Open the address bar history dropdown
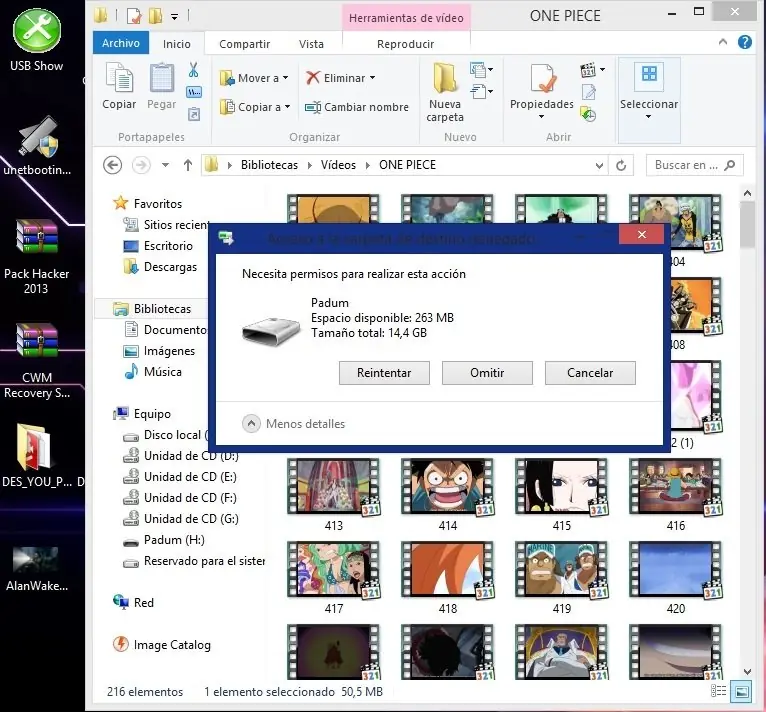 pos(599,166)
